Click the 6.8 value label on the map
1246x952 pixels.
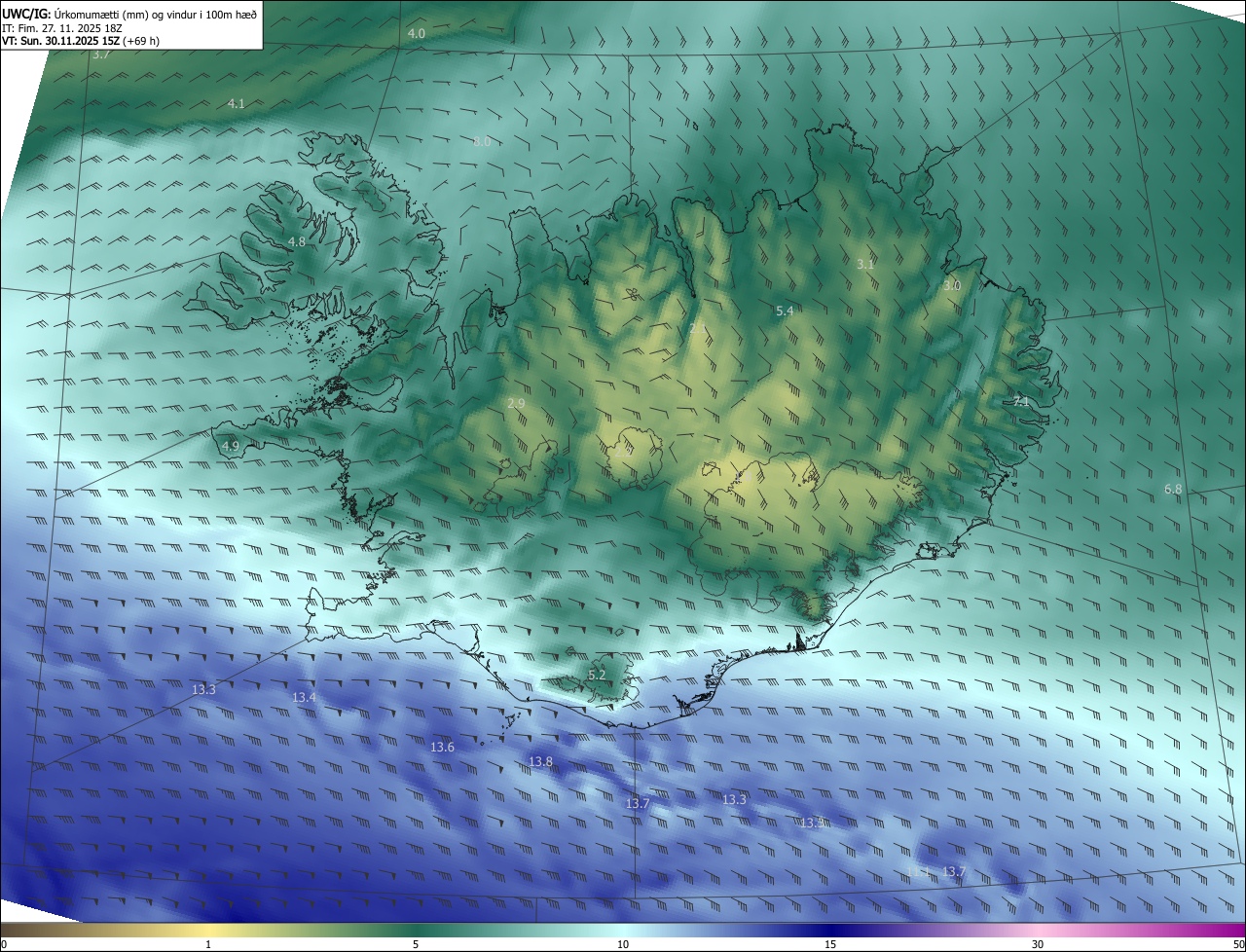pyautogui.click(x=1173, y=489)
